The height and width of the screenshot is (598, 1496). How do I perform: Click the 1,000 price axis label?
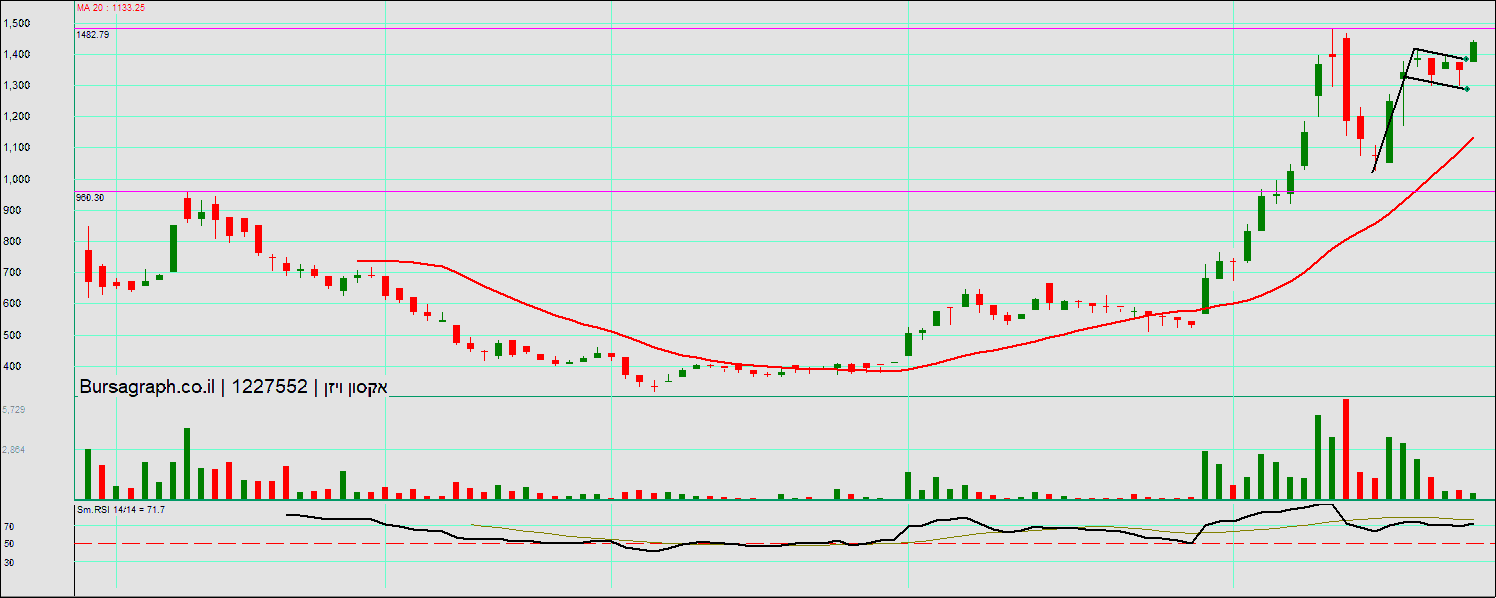[15, 179]
